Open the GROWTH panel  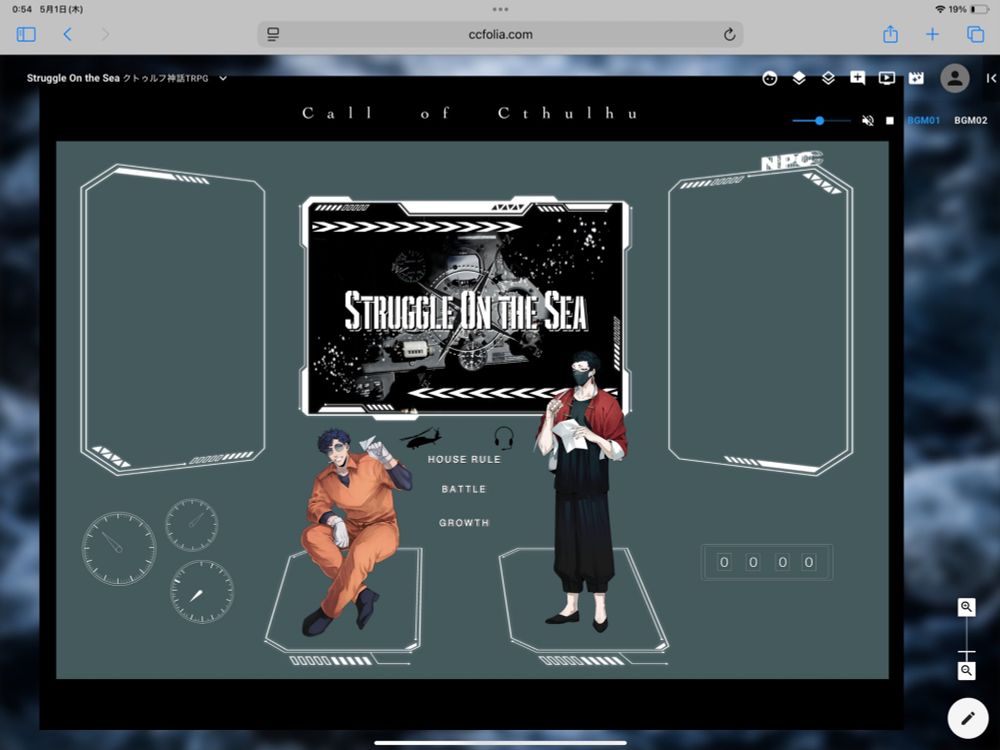pyautogui.click(x=464, y=522)
